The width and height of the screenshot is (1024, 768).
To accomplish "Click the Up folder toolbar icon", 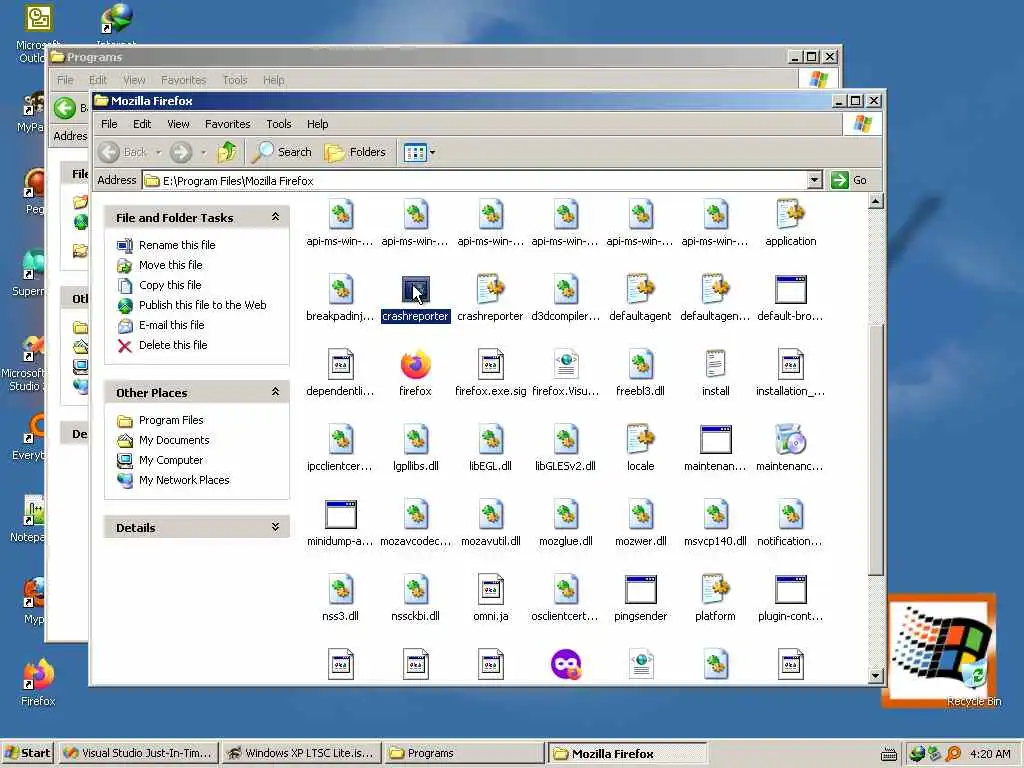I will [227, 152].
